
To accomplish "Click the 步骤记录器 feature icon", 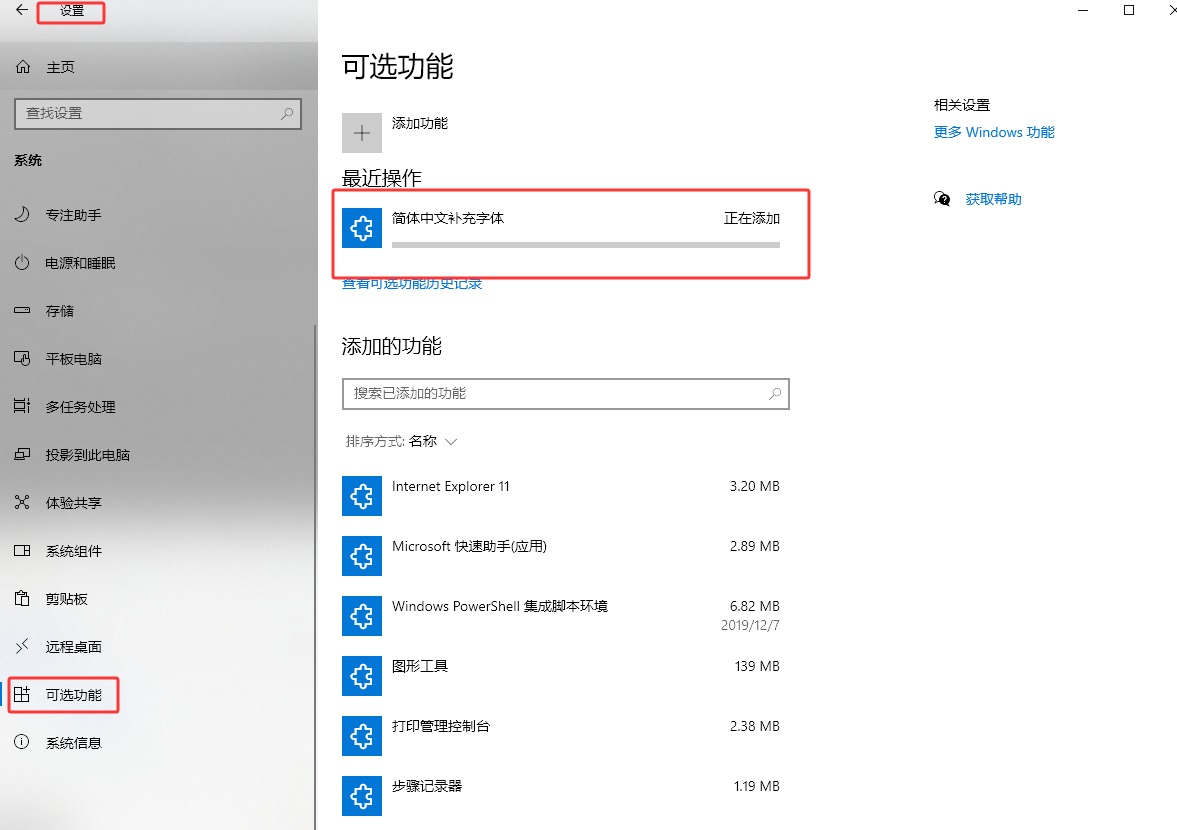I will coord(362,796).
